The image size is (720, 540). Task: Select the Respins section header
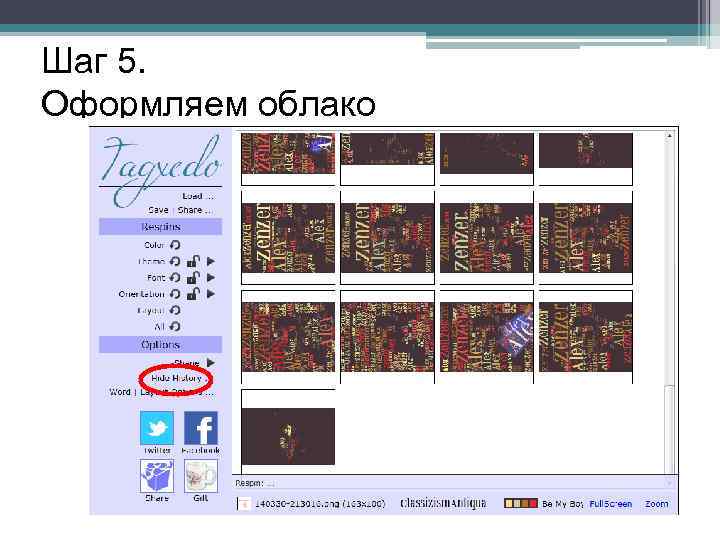coord(160,227)
